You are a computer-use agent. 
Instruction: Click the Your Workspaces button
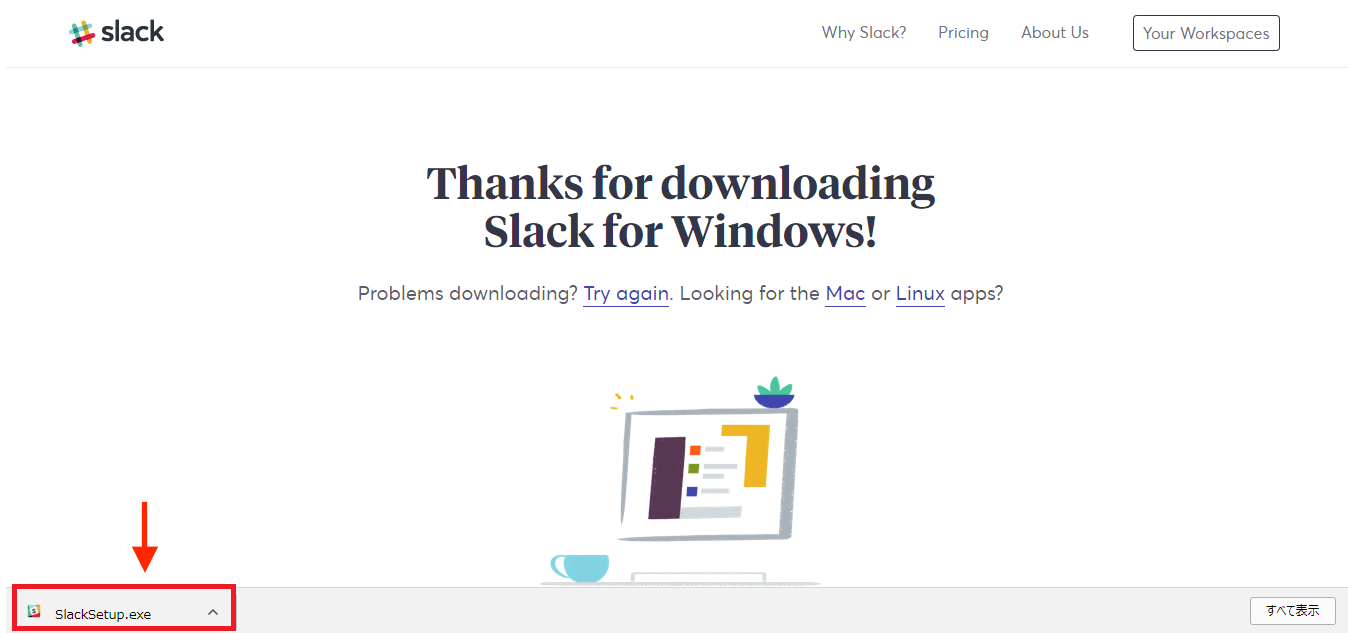point(1205,32)
